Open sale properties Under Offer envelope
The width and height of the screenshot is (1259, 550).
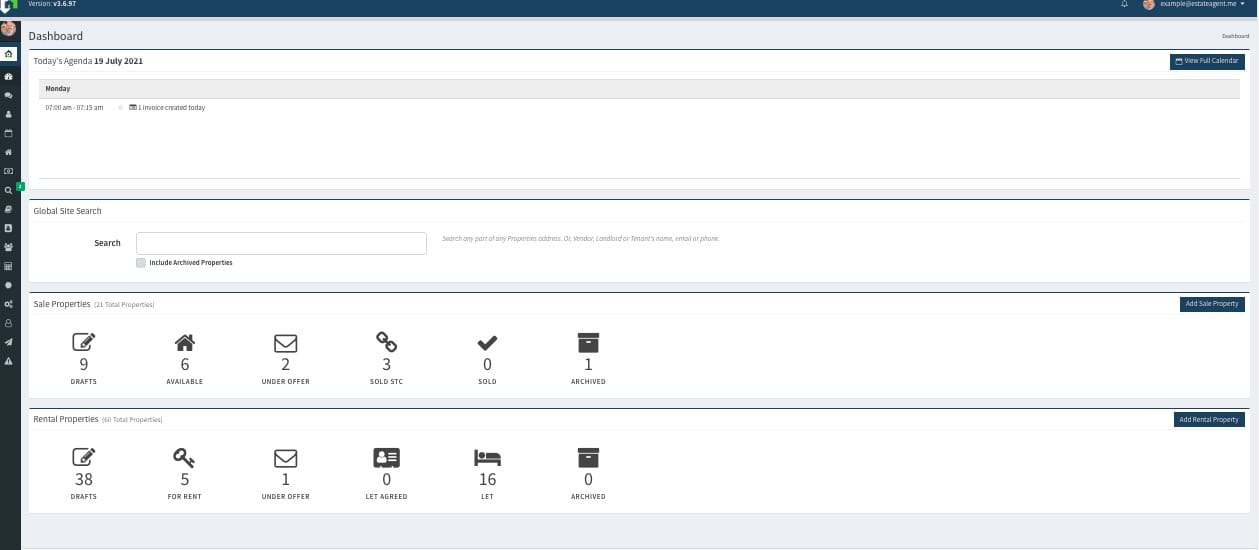pyautogui.click(x=285, y=343)
